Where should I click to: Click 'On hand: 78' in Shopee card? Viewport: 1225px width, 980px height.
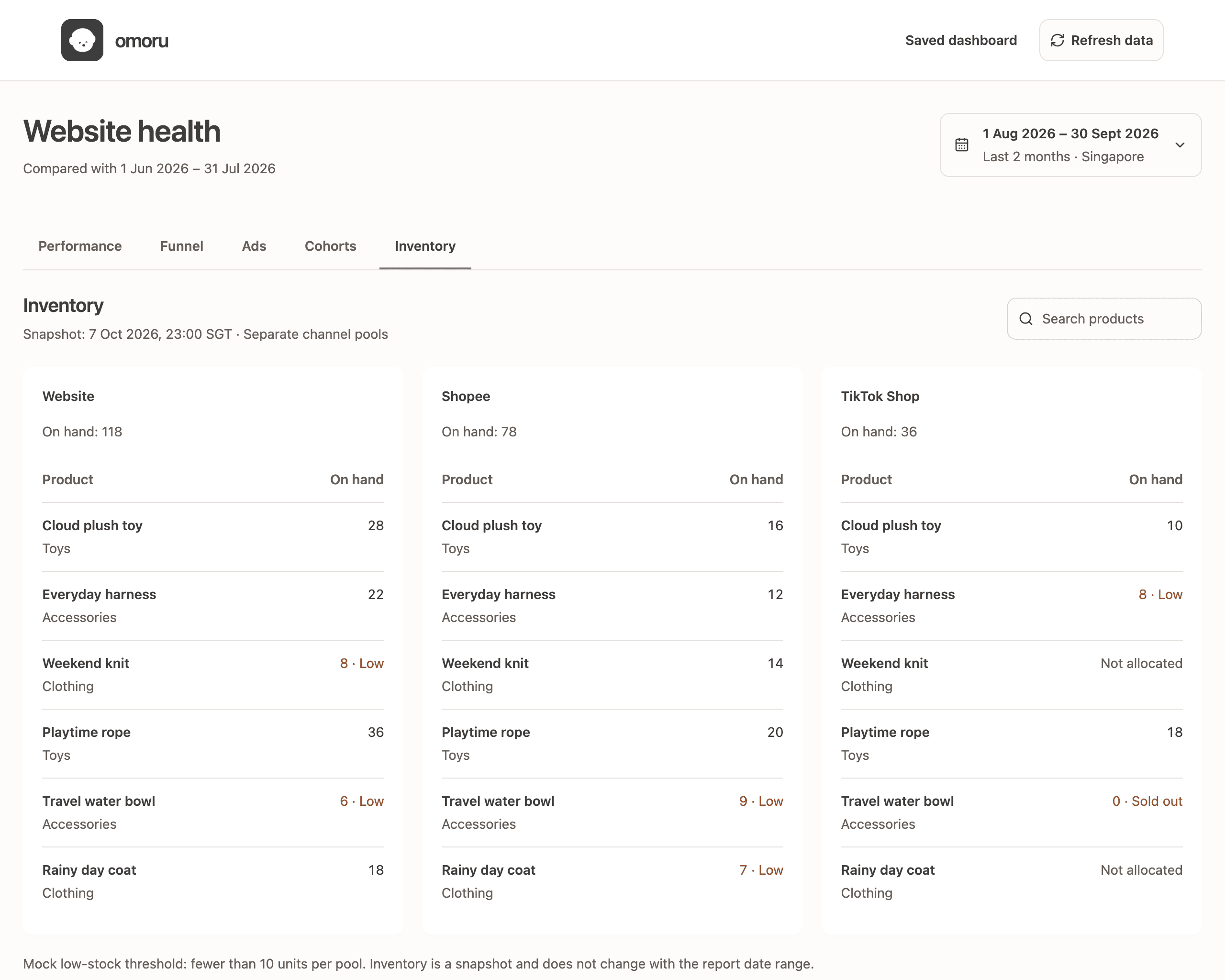pos(479,432)
